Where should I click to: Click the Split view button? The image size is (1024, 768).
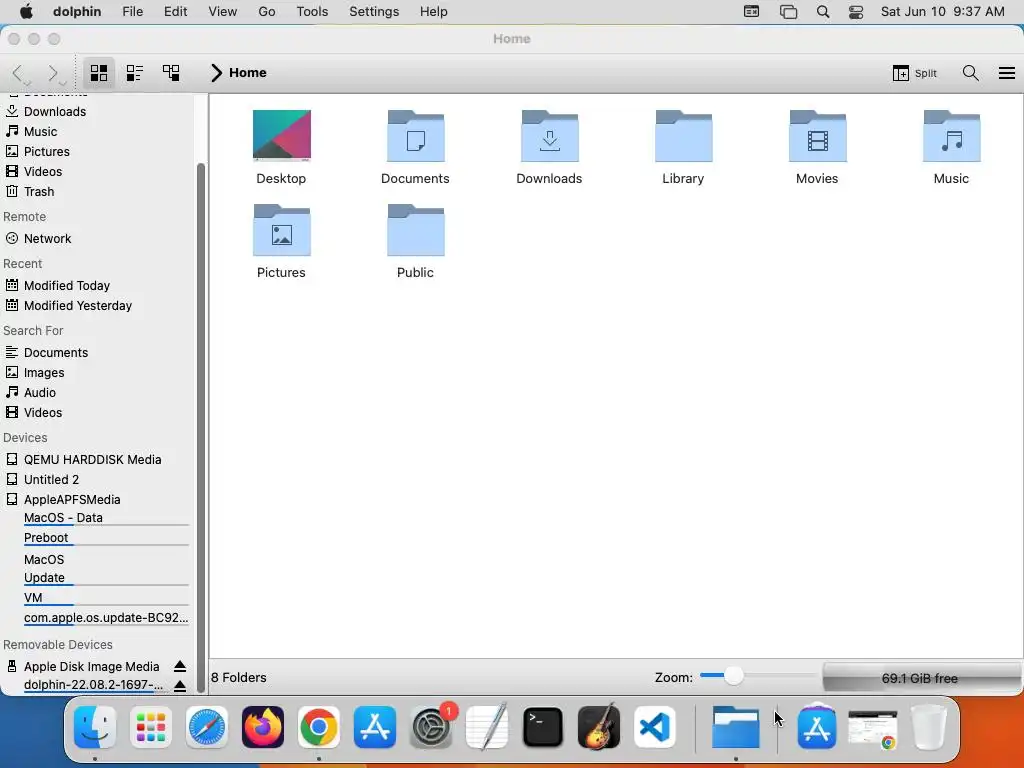click(915, 72)
